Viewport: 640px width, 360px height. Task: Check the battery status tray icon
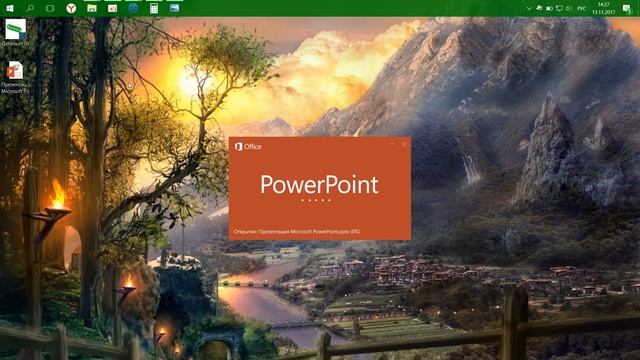point(549,8)
